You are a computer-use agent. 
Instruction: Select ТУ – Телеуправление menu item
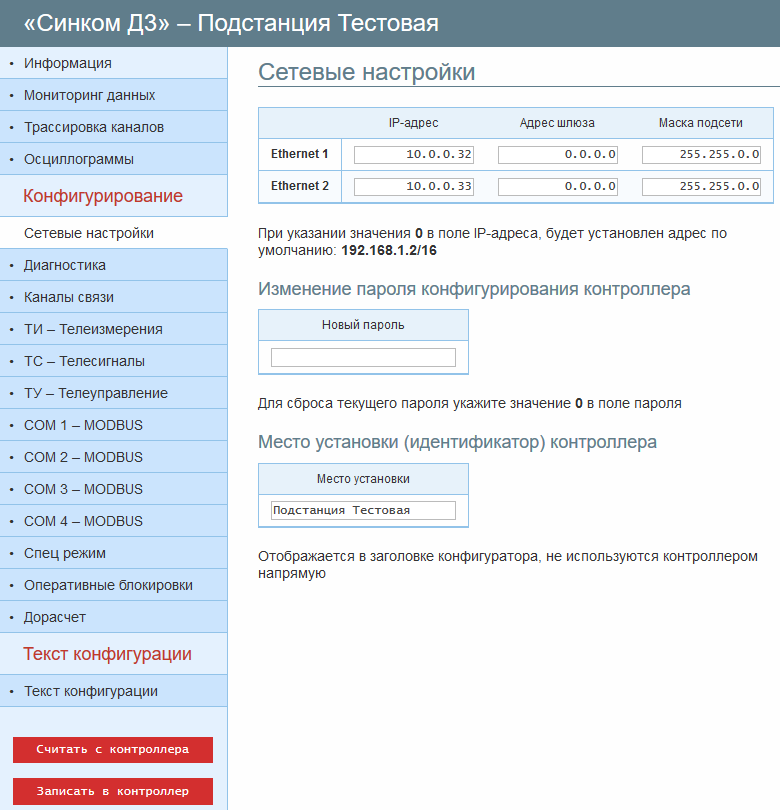tap(95, 393)
